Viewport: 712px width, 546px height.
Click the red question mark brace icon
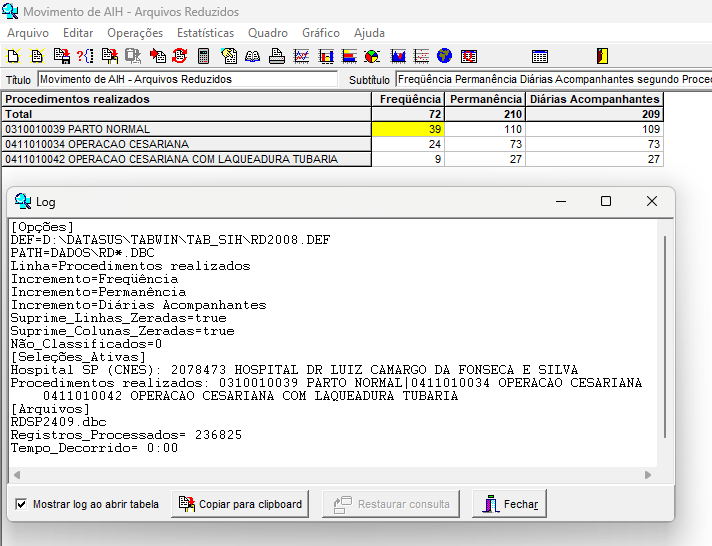pyautogui.click(x=85, y=56)
